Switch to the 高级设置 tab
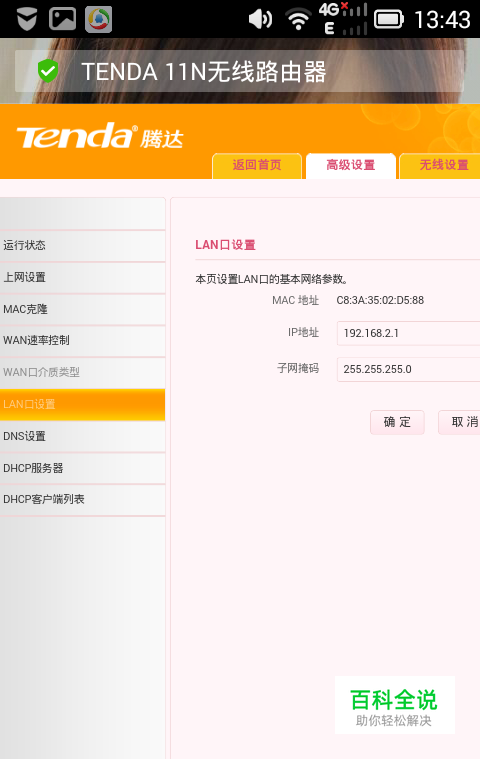480x759 pixels. [x=351, y=166]
